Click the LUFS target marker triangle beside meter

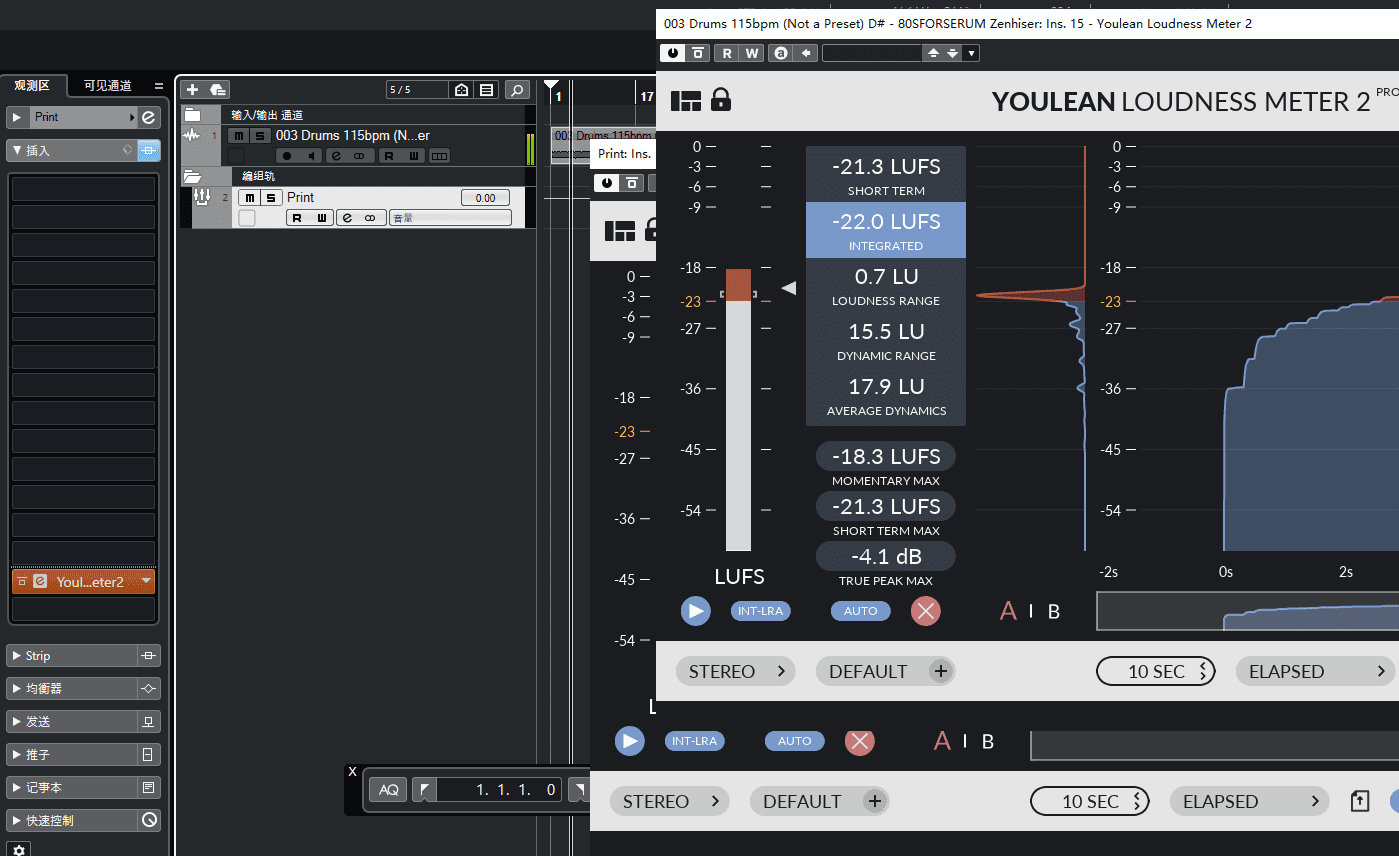tap(789, 288)
